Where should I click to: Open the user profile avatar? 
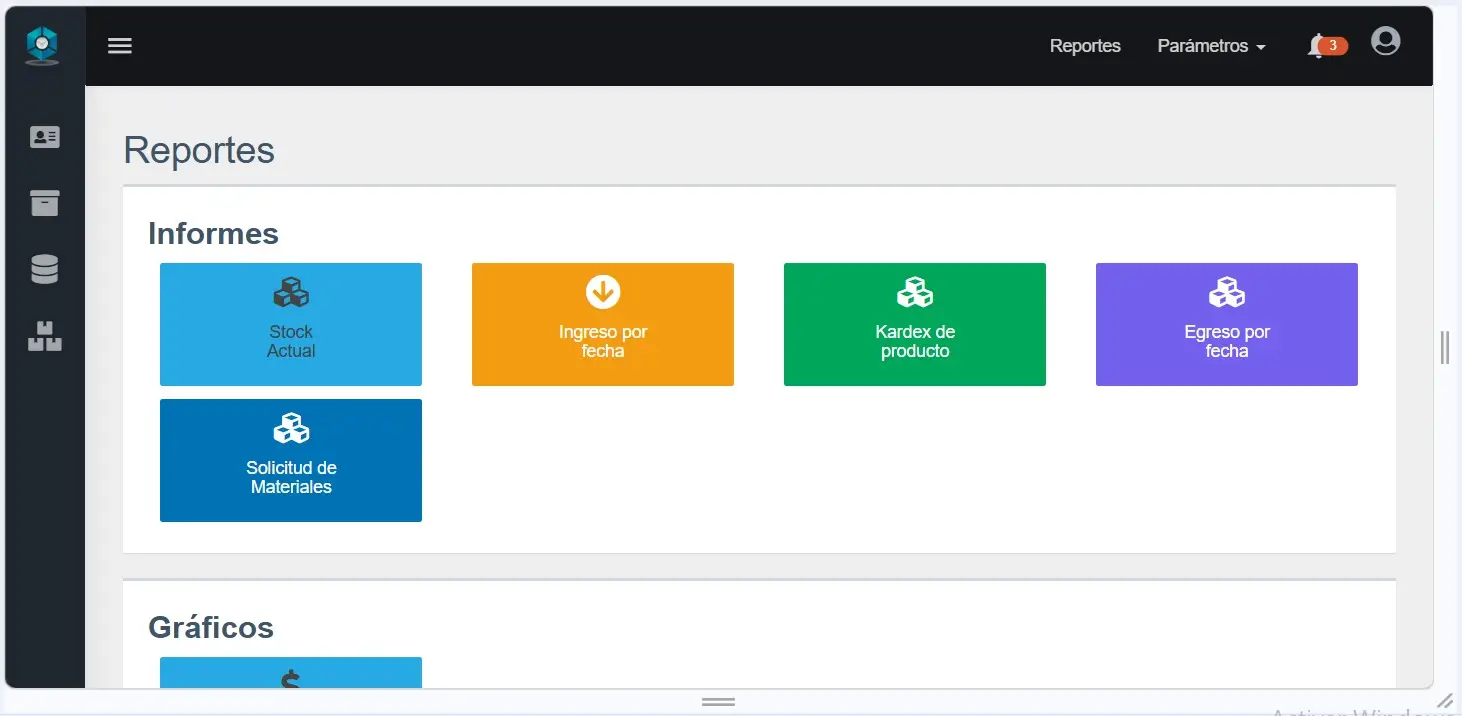[x=1385, y=42]
